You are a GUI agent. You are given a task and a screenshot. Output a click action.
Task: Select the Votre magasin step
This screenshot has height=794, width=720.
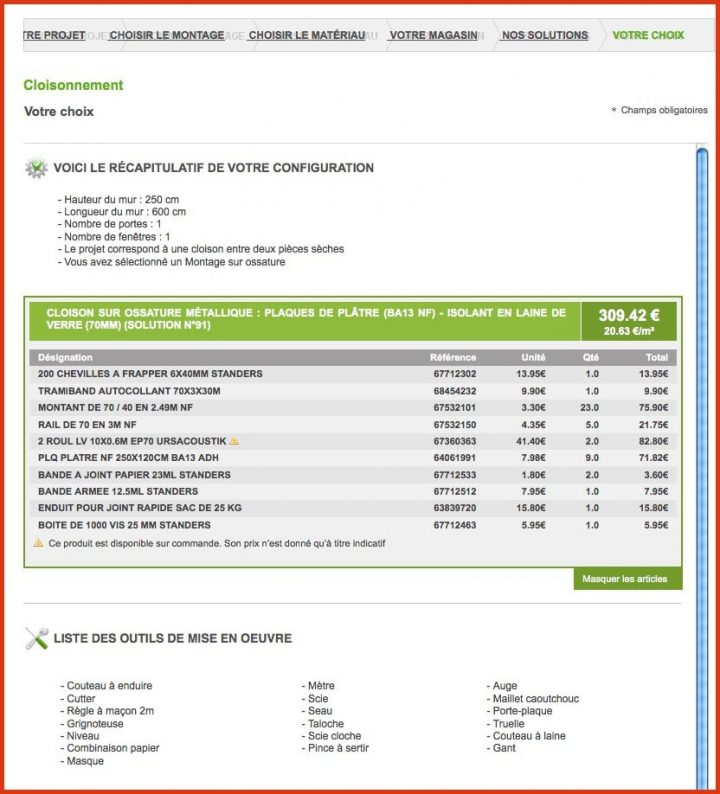point(435,35)
